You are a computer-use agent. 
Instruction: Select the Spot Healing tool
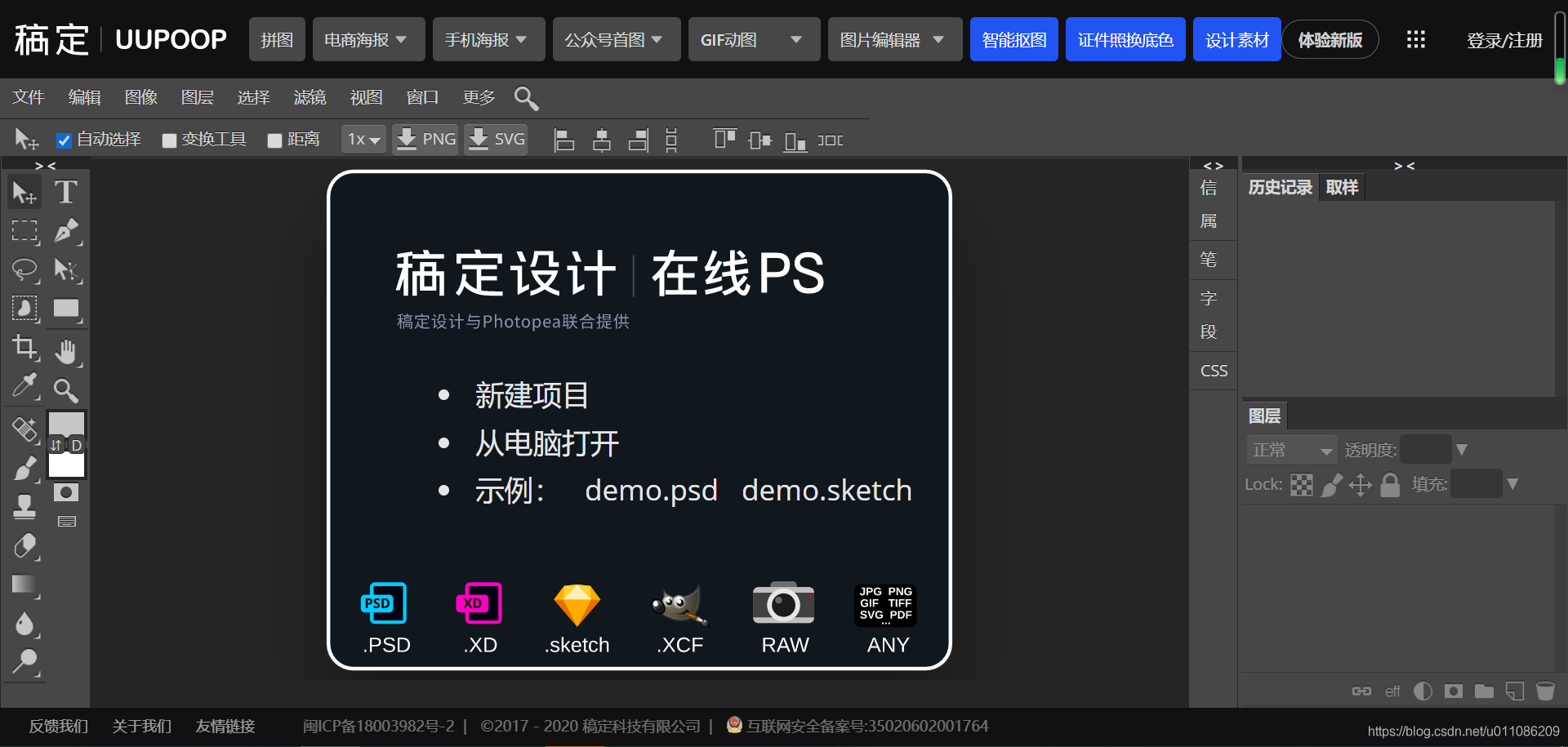click(x=24, y=429)
